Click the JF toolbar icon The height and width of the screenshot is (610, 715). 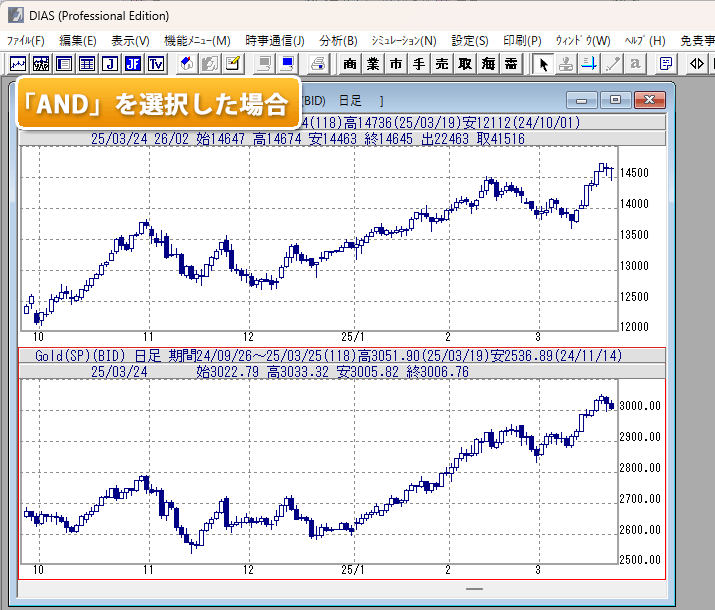133,64
